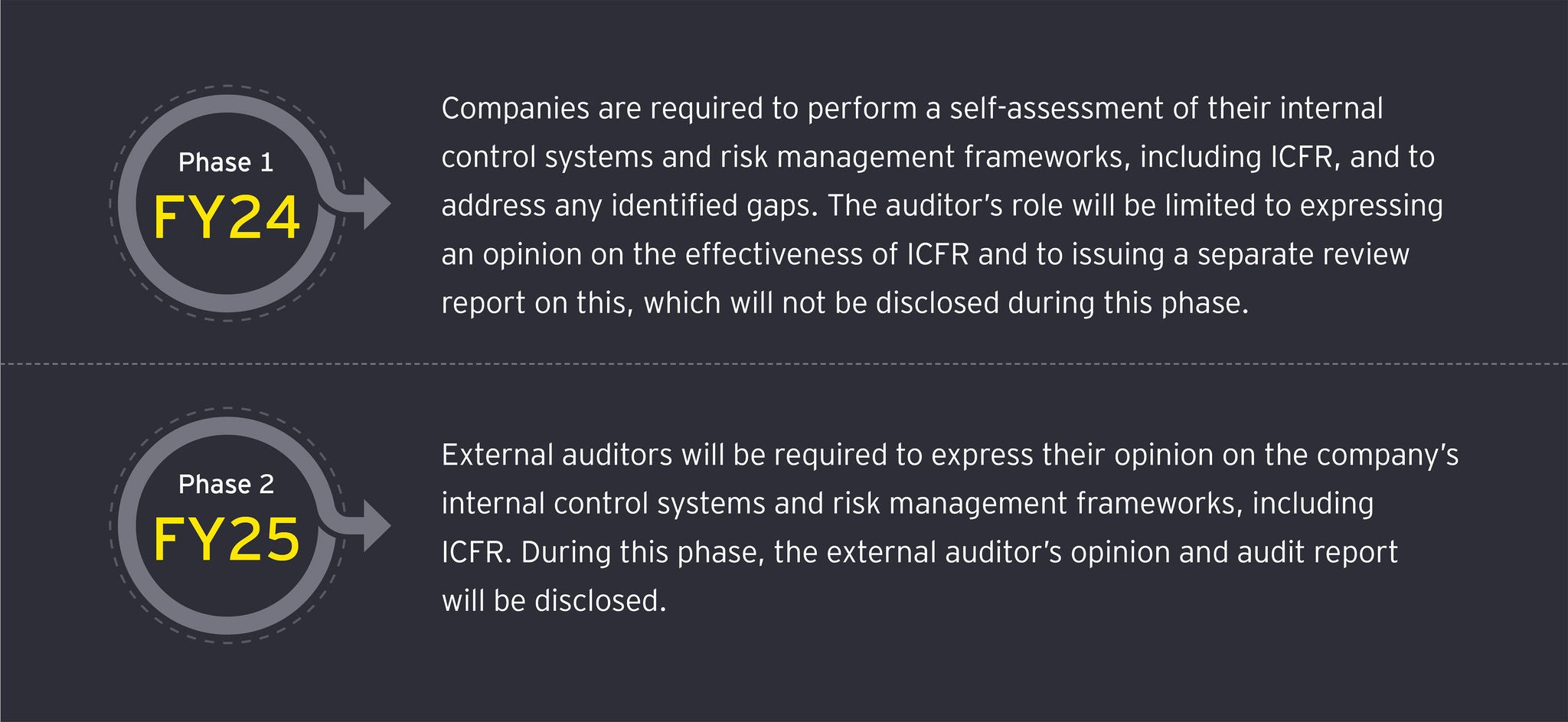Click the line starting "report on this, which"
Screen dimensions: 1568x722
[x=844, y=303]
